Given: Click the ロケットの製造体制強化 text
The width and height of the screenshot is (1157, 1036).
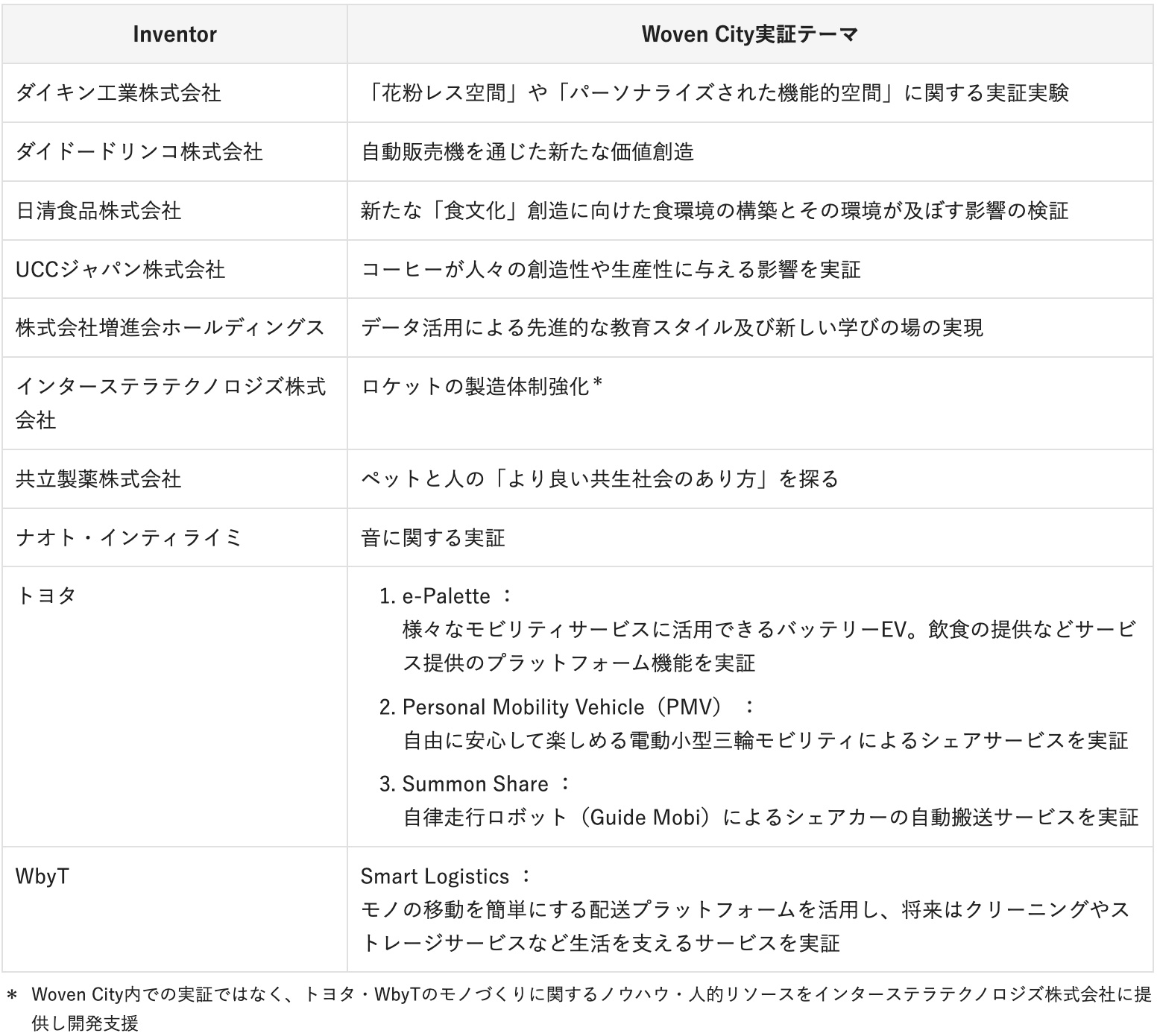Looking at the screenshot, I should tap(482, 386).
